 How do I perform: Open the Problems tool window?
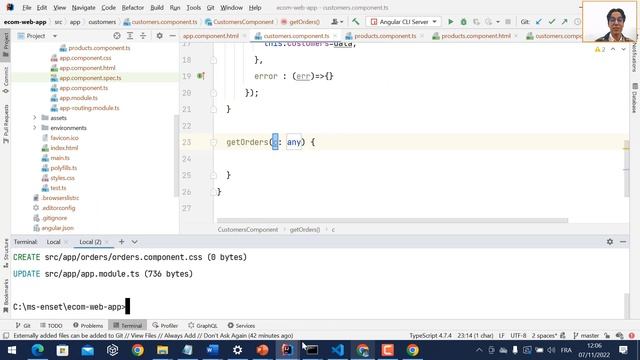point(88,325)
